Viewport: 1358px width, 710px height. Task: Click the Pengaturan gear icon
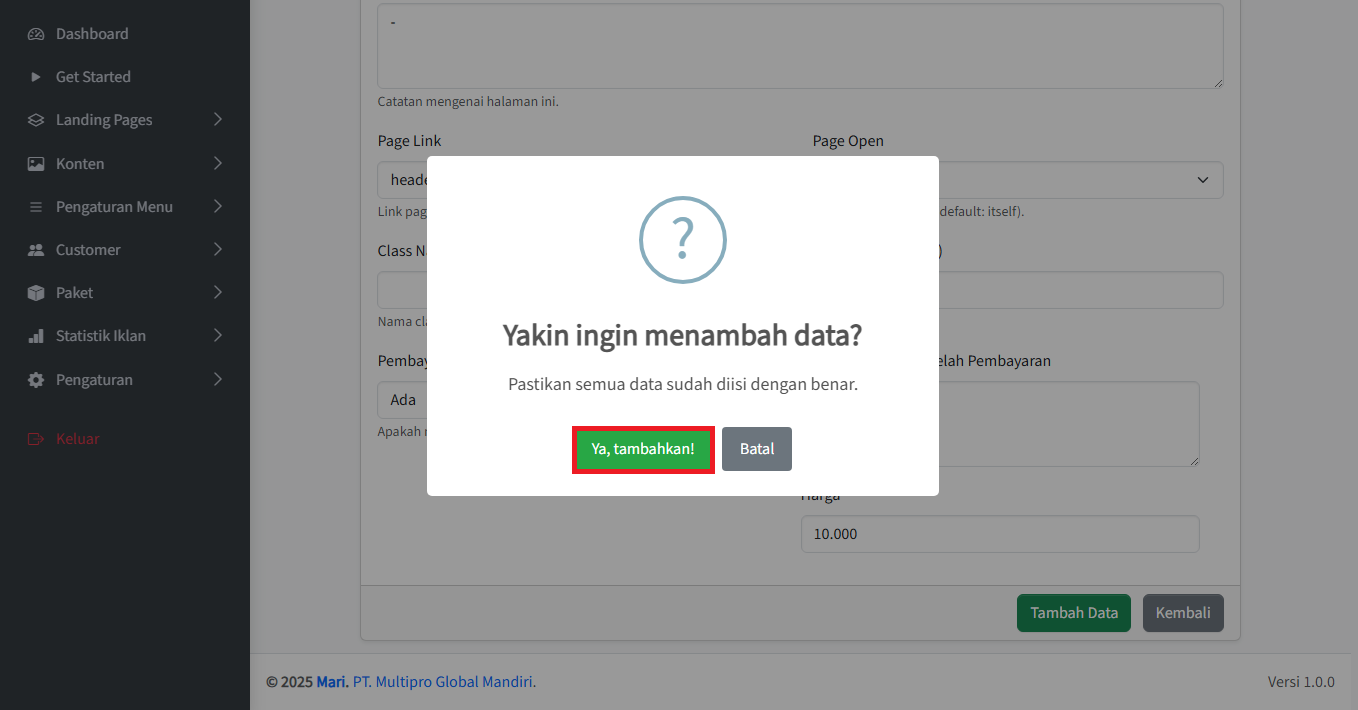tap(36, 380)
